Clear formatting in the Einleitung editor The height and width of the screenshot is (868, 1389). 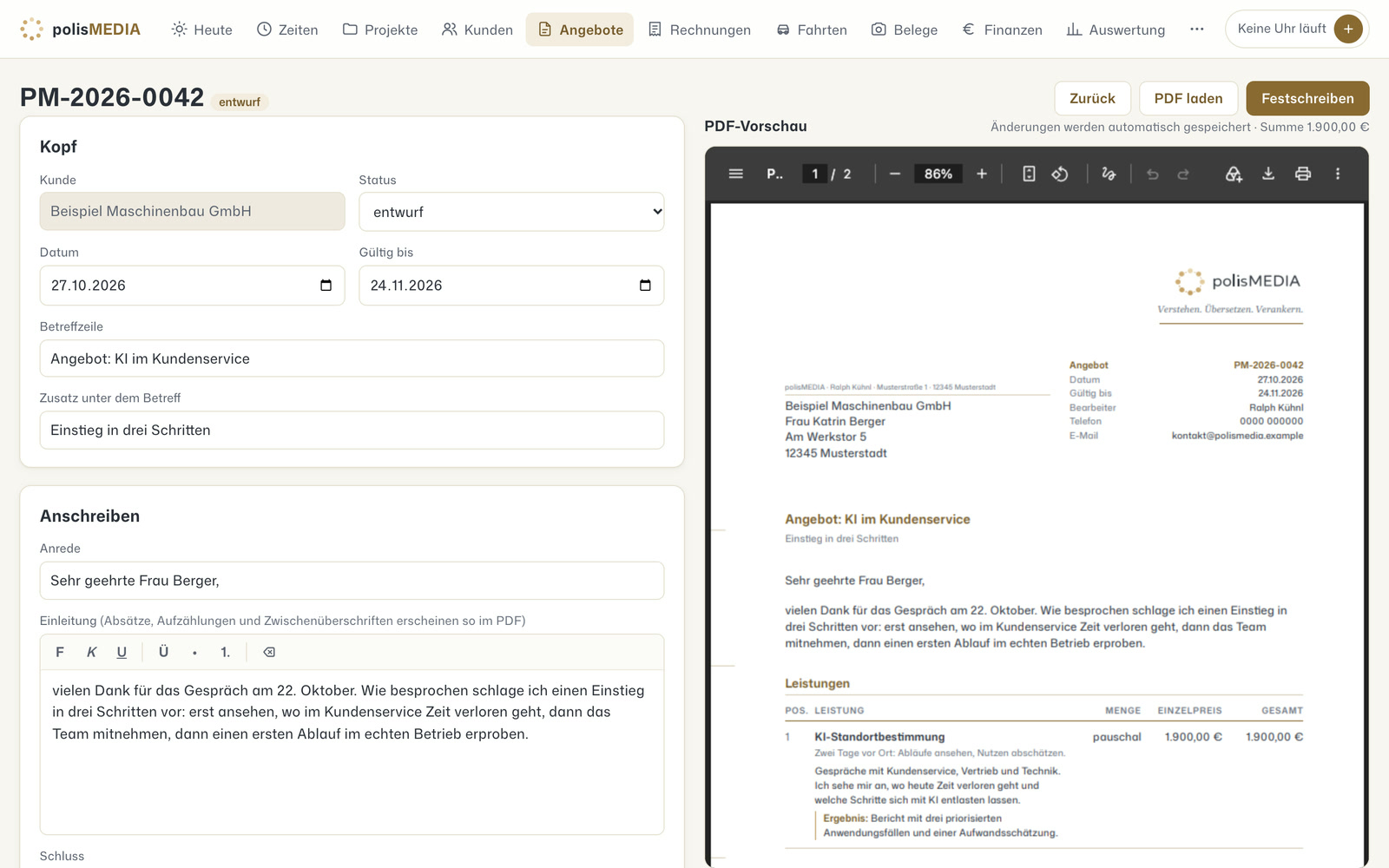269,652
